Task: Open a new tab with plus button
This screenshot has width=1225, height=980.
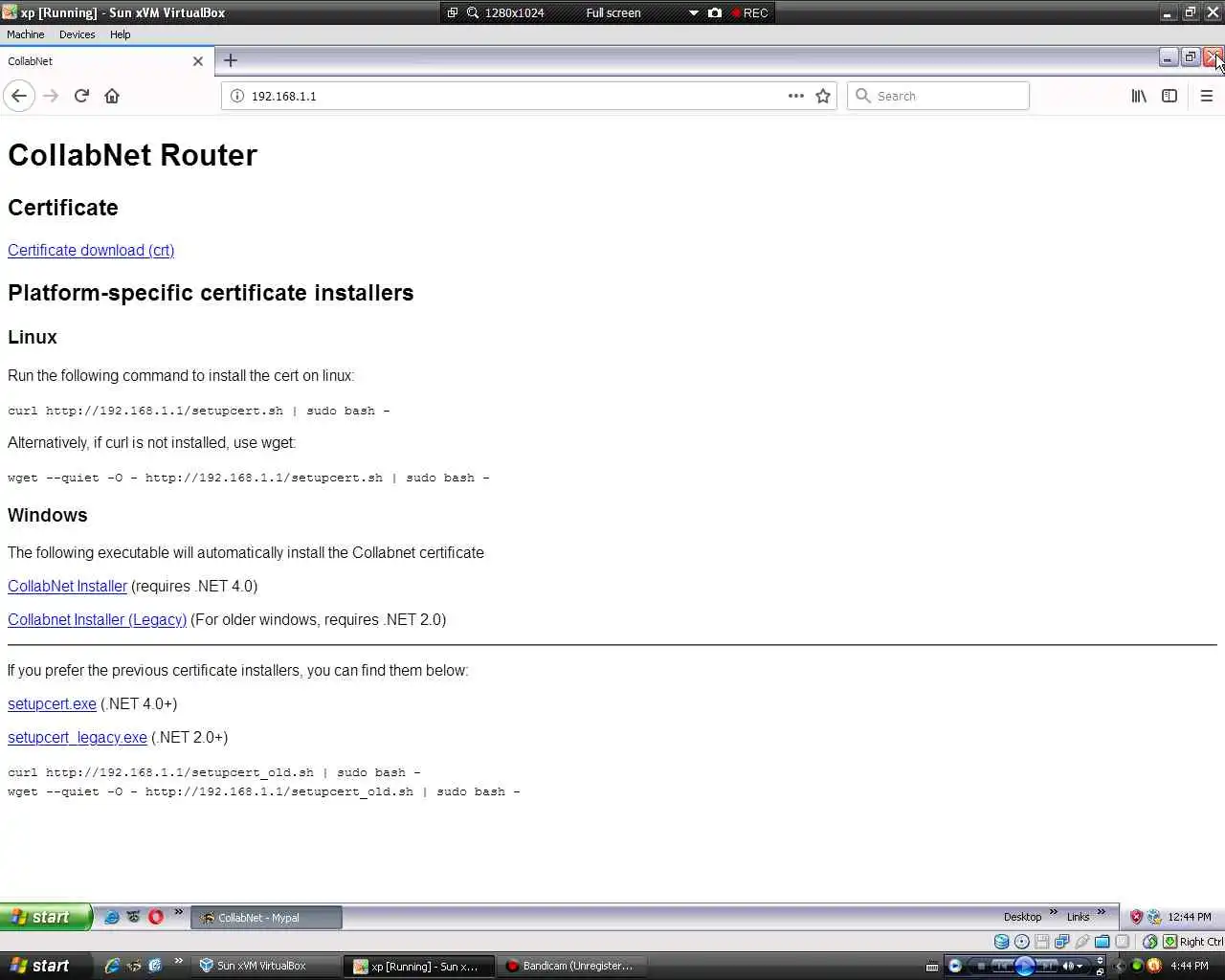Action: pyautogui.click(x=230, y=60)
